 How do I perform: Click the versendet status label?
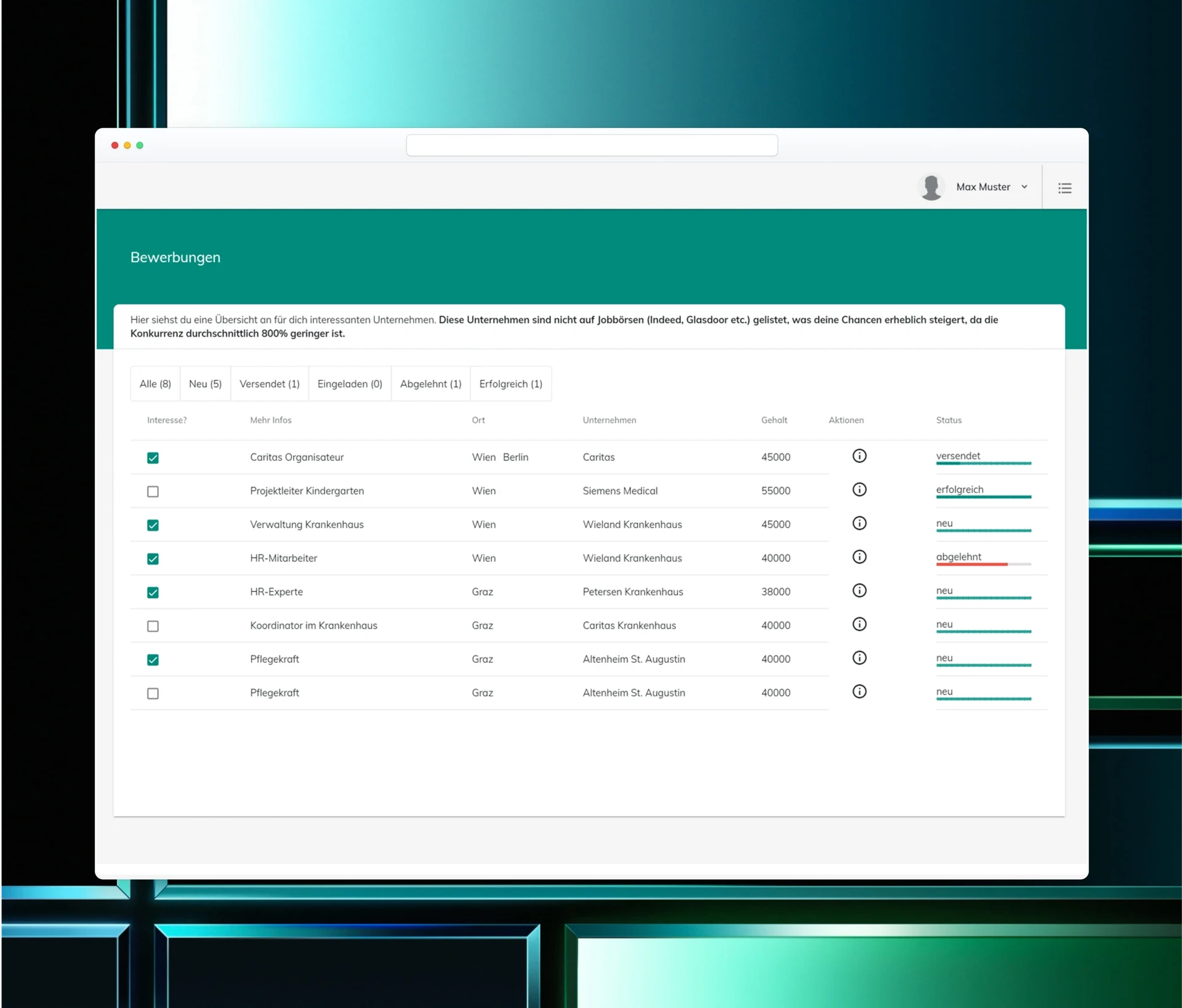(958, 456)
